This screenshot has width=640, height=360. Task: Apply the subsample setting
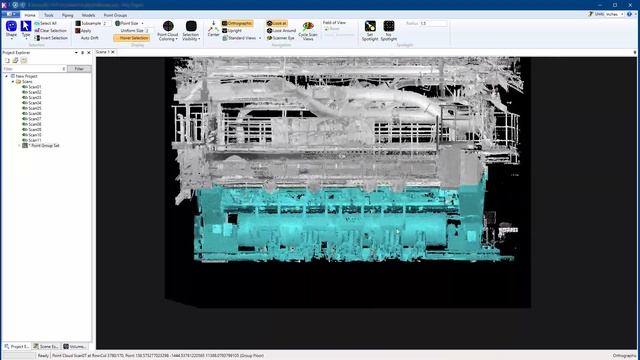(83, 31)
